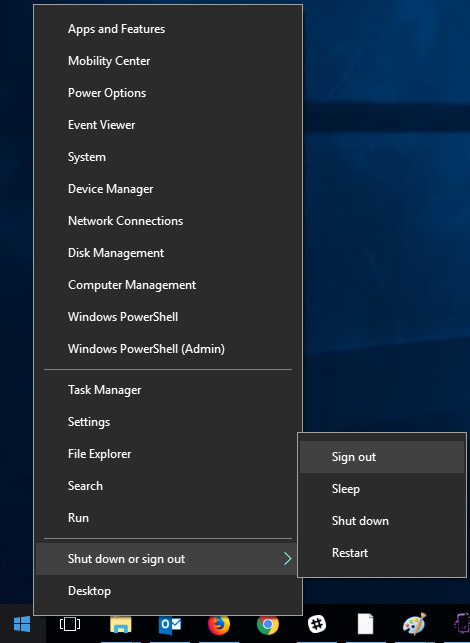Open Device Manager from the menu
Viewport: 470px width, 643px height.
[x=168, y=189]
